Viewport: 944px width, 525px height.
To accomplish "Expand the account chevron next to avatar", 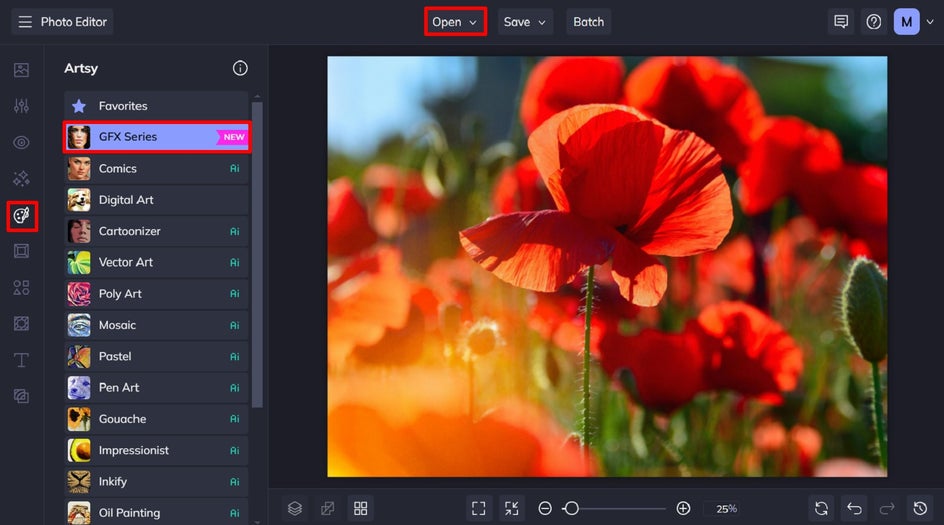I will [930, 22].
